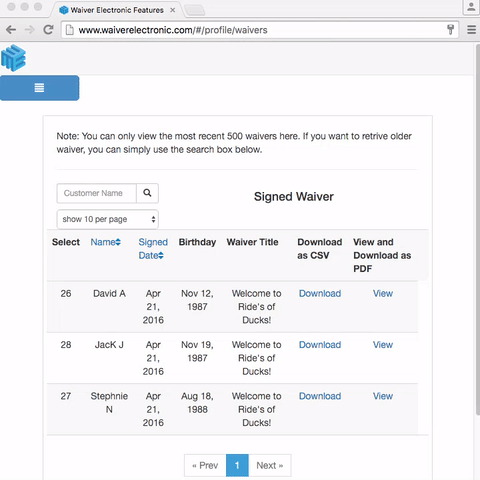
Task: Click birthday Nov 12, 1987
Action: [197, 300]
